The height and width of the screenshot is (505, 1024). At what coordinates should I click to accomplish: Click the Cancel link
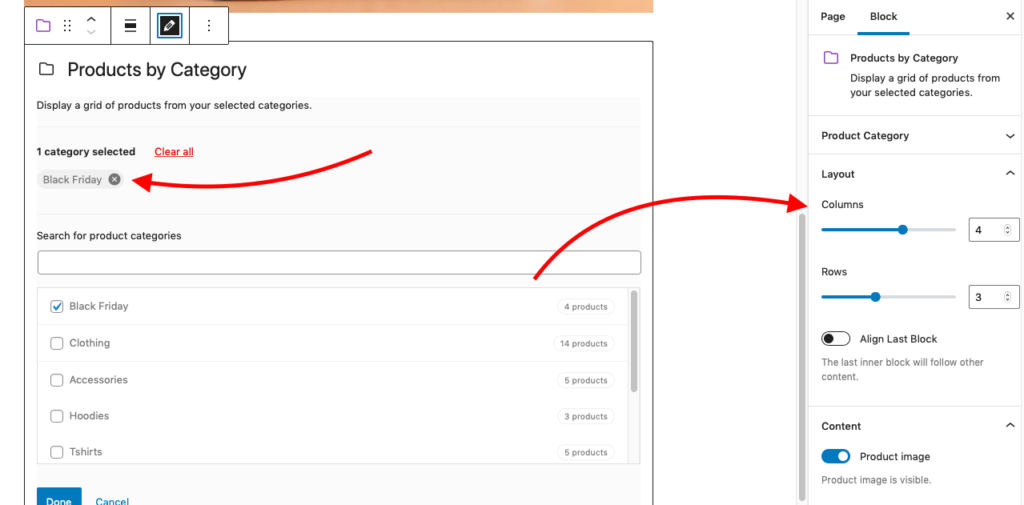coord(112,501)
